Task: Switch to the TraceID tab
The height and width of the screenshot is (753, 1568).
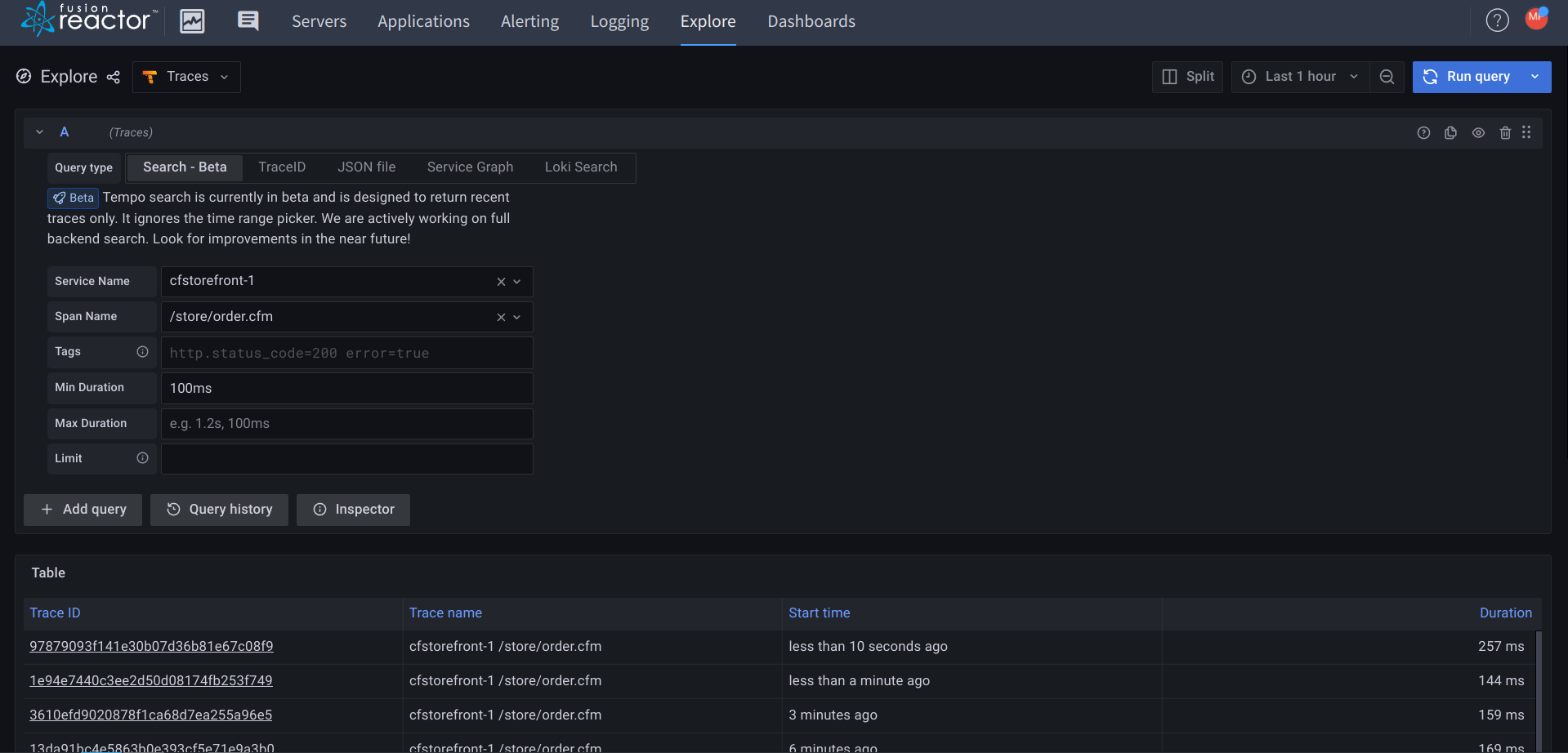Action: pyautogui.click(x=281, y=167)
